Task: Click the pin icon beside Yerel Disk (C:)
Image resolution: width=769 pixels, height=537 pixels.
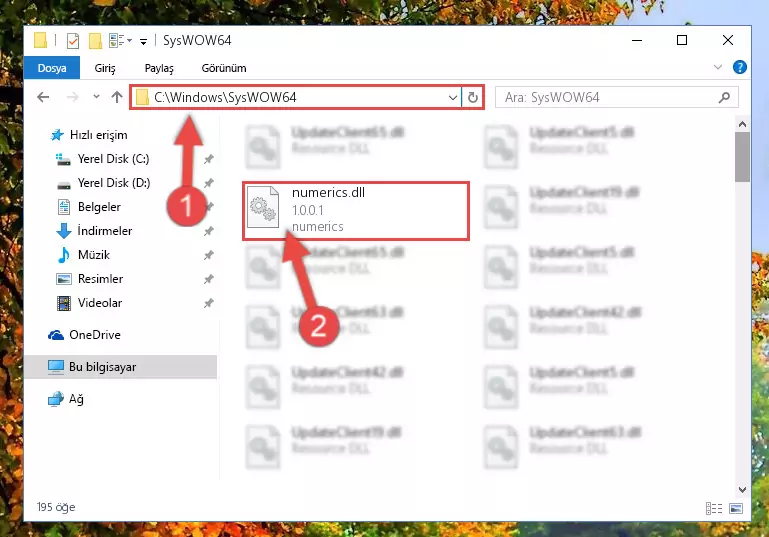Action: click(208, 159)
